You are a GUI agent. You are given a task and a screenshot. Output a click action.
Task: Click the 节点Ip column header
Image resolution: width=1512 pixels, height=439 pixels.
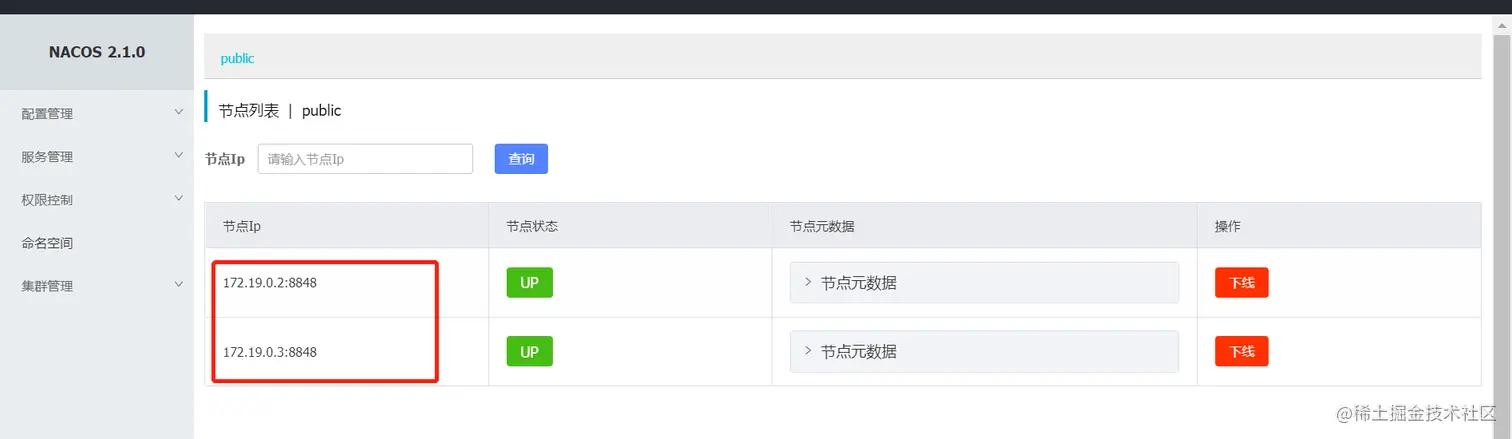[242, 227]
